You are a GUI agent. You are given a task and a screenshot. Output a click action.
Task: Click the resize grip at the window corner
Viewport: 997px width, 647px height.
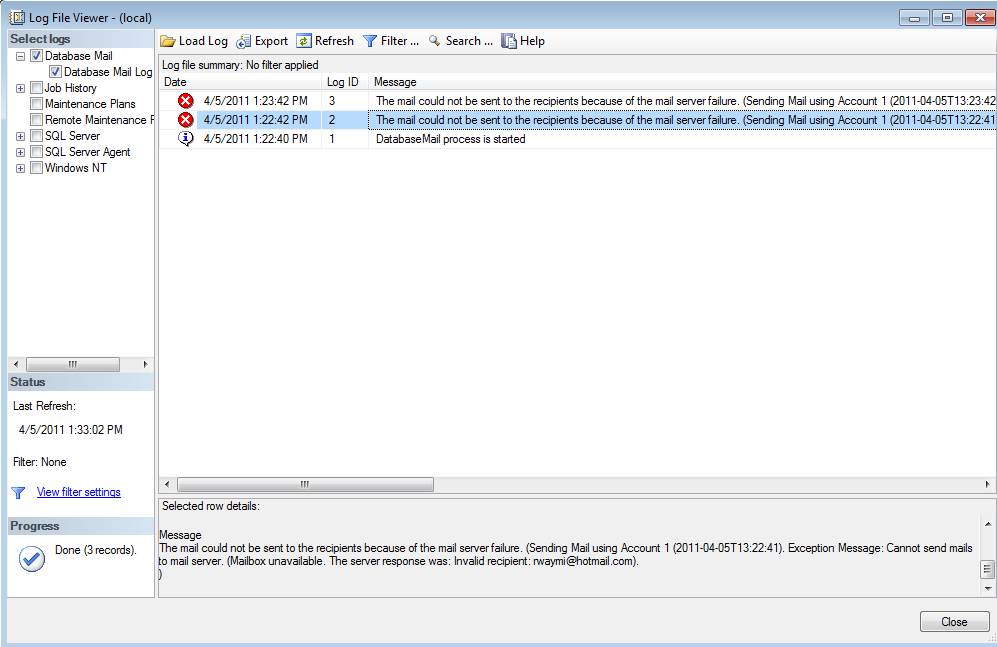(992, 638)
